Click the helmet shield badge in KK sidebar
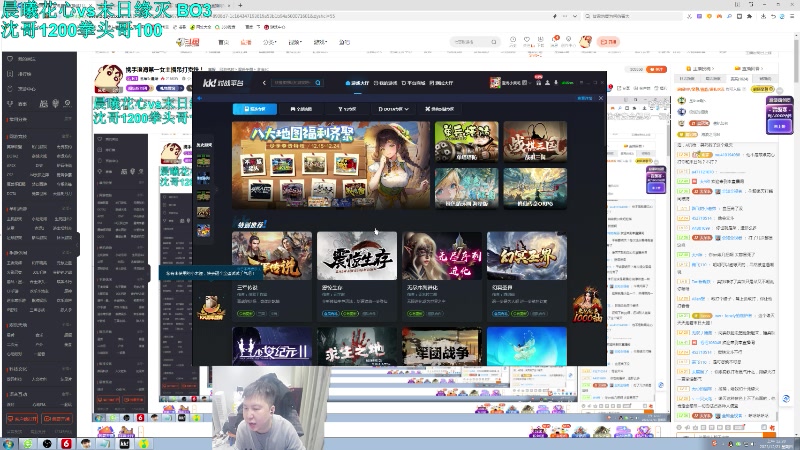The height and width of the screenshot is (450, 800). (x=211, y=307)
